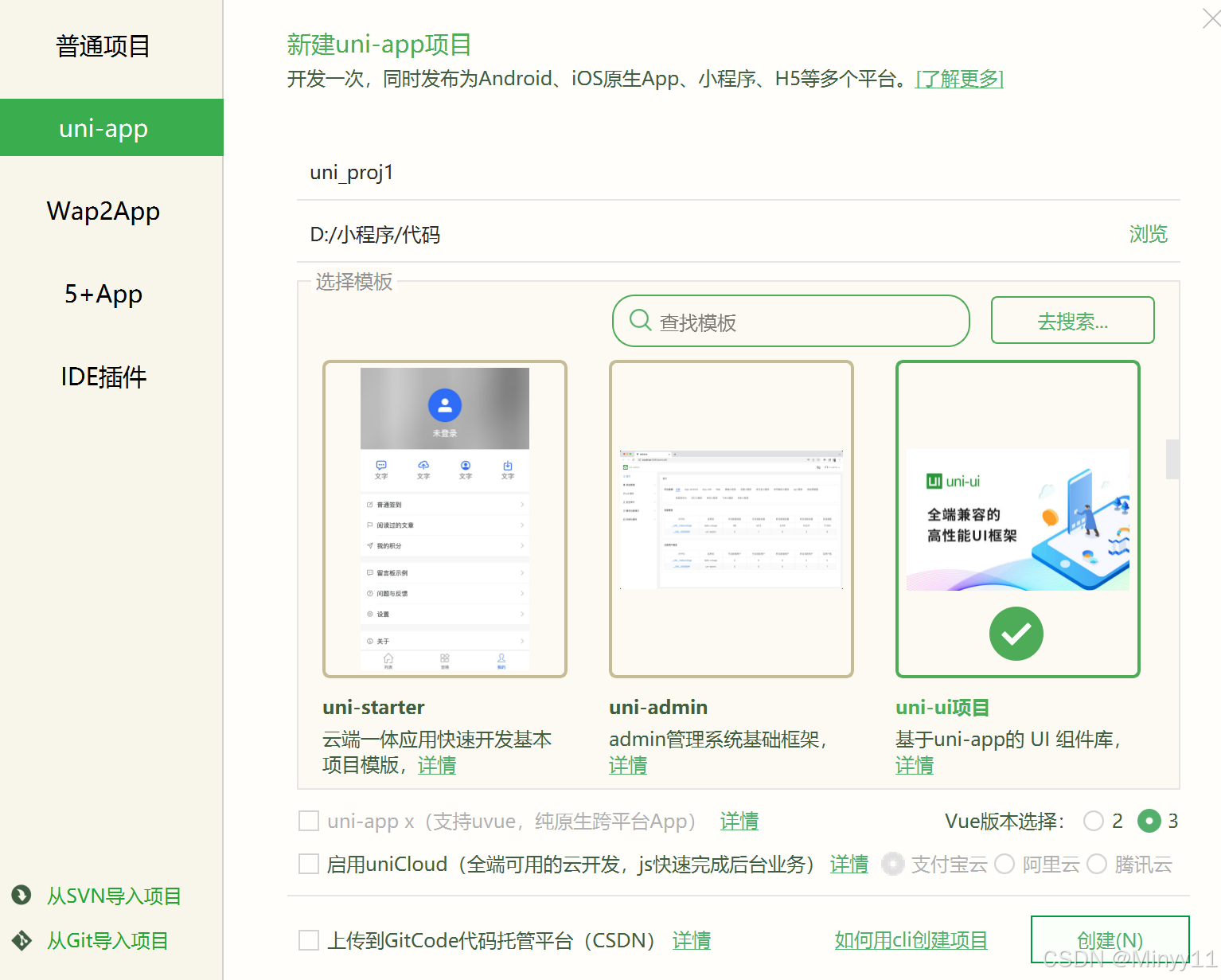This screenshot has width=1221, height=980.
Task: Select the uni-app project type
Action: [111, 127]
